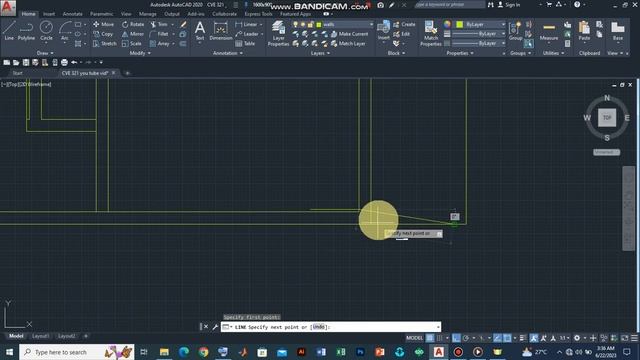The image size is (640, 360).
Task: Click the Move command
Action: click(x=103, y=24)
